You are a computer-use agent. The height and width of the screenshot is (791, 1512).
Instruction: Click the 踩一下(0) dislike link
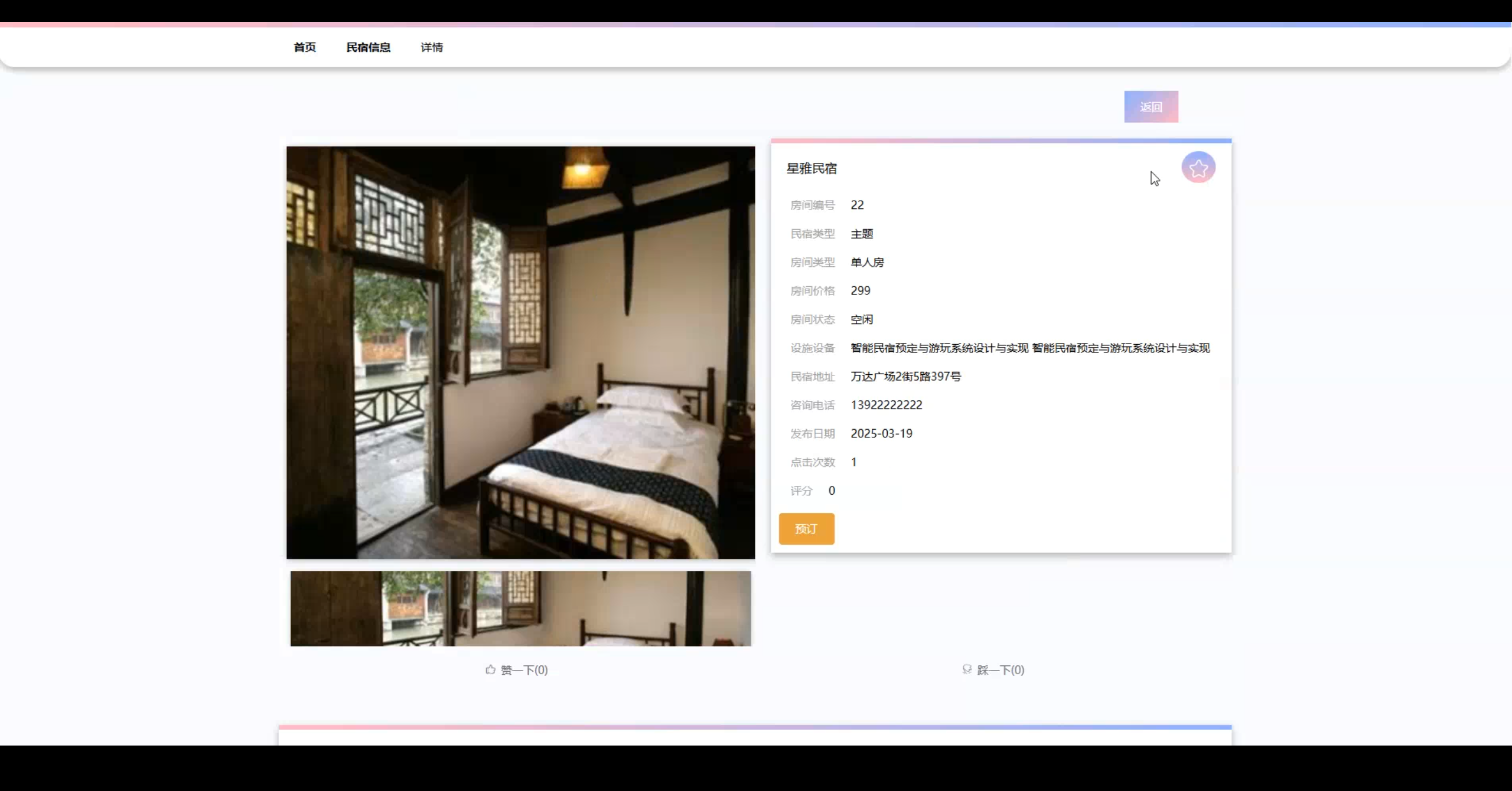pos(1000,669)
